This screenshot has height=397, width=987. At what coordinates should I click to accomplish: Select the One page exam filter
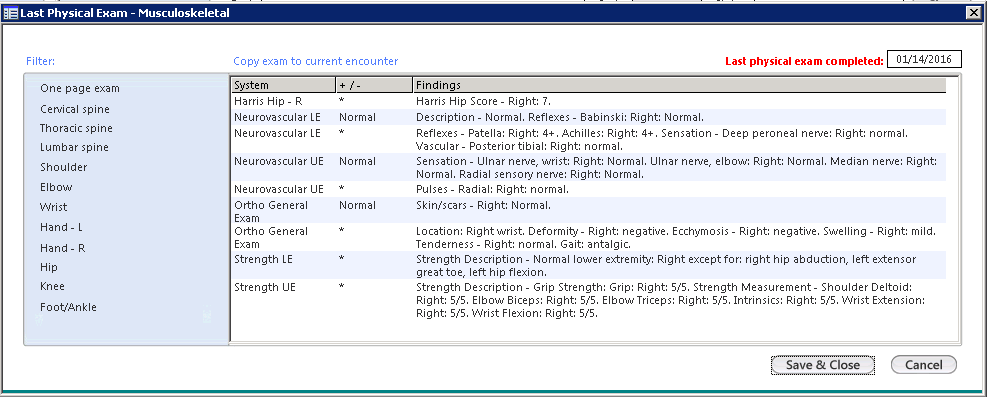coord(80,89)
